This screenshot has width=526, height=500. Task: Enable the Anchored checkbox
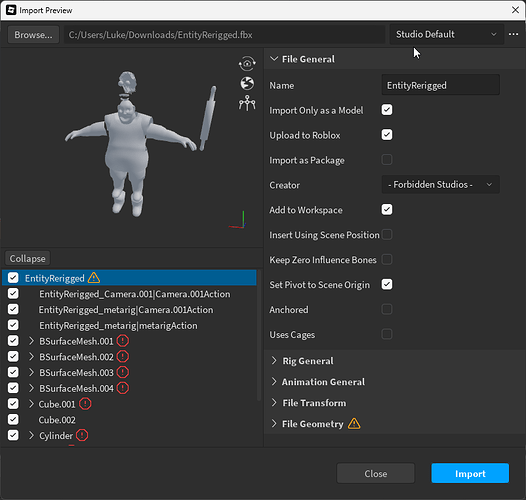387,309
